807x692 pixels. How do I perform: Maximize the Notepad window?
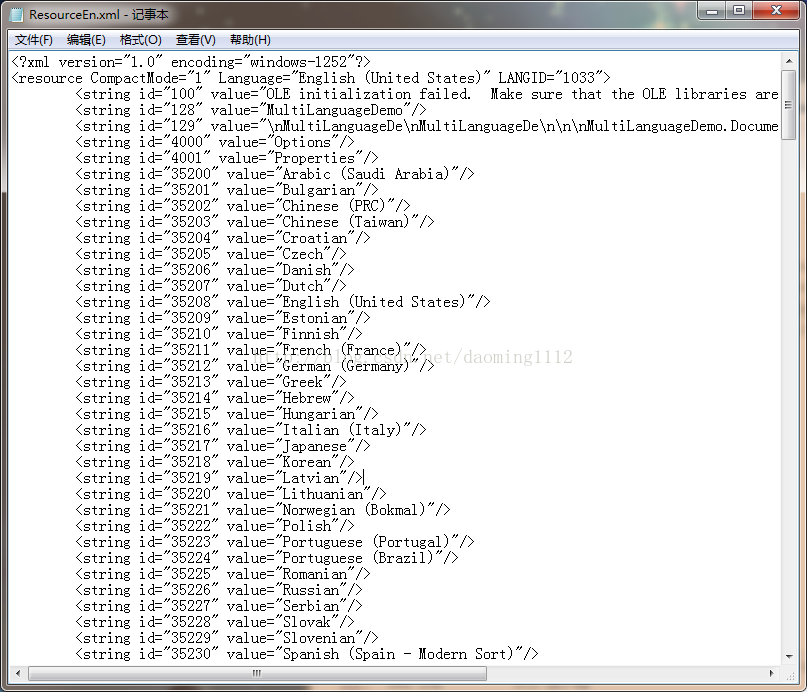point(739,11)
